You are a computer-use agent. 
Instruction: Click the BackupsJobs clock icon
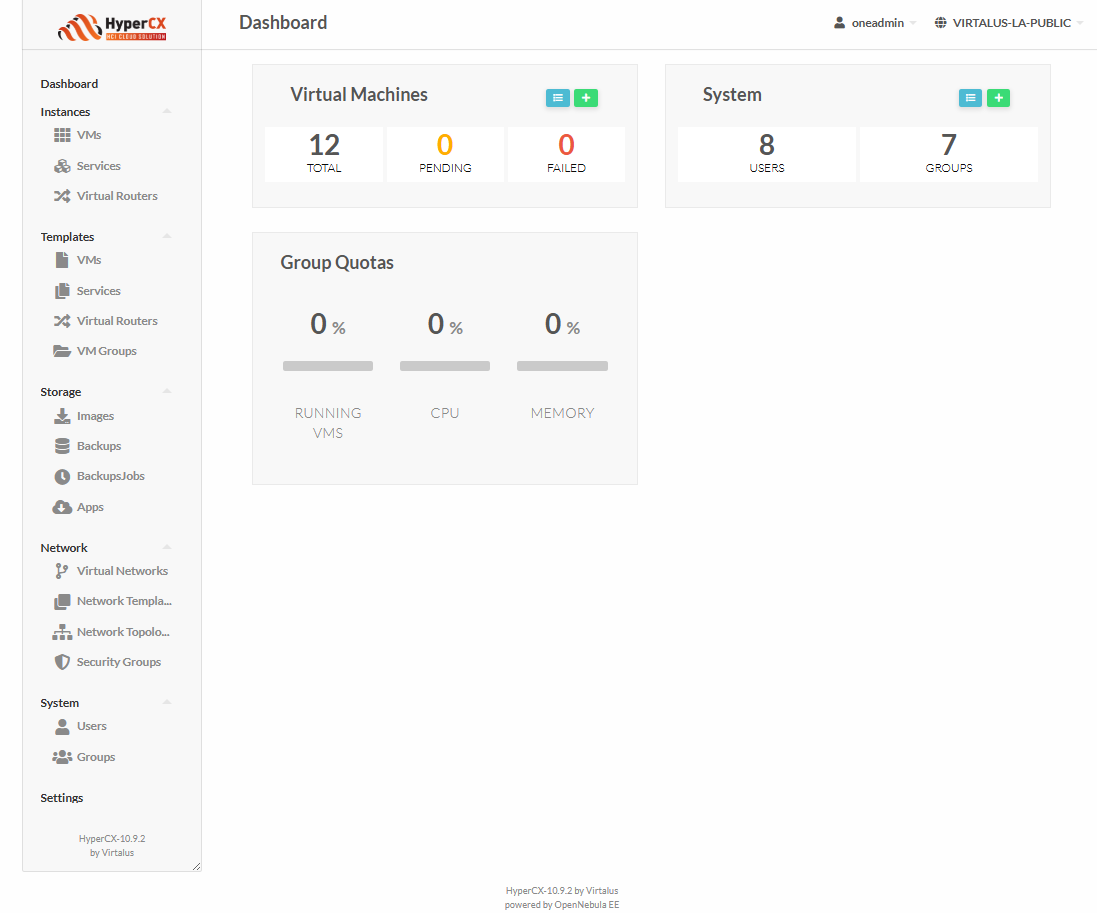(62, 477)
